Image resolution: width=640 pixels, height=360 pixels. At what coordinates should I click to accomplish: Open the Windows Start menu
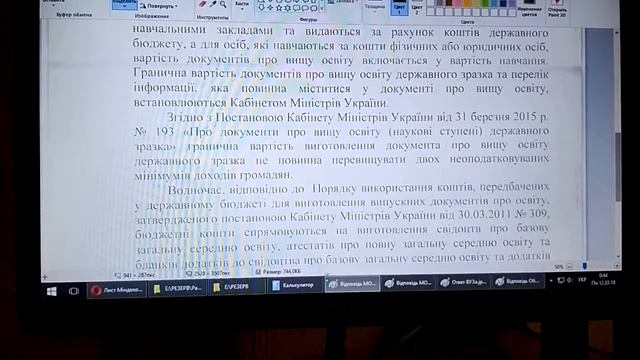tap(52, 291)
